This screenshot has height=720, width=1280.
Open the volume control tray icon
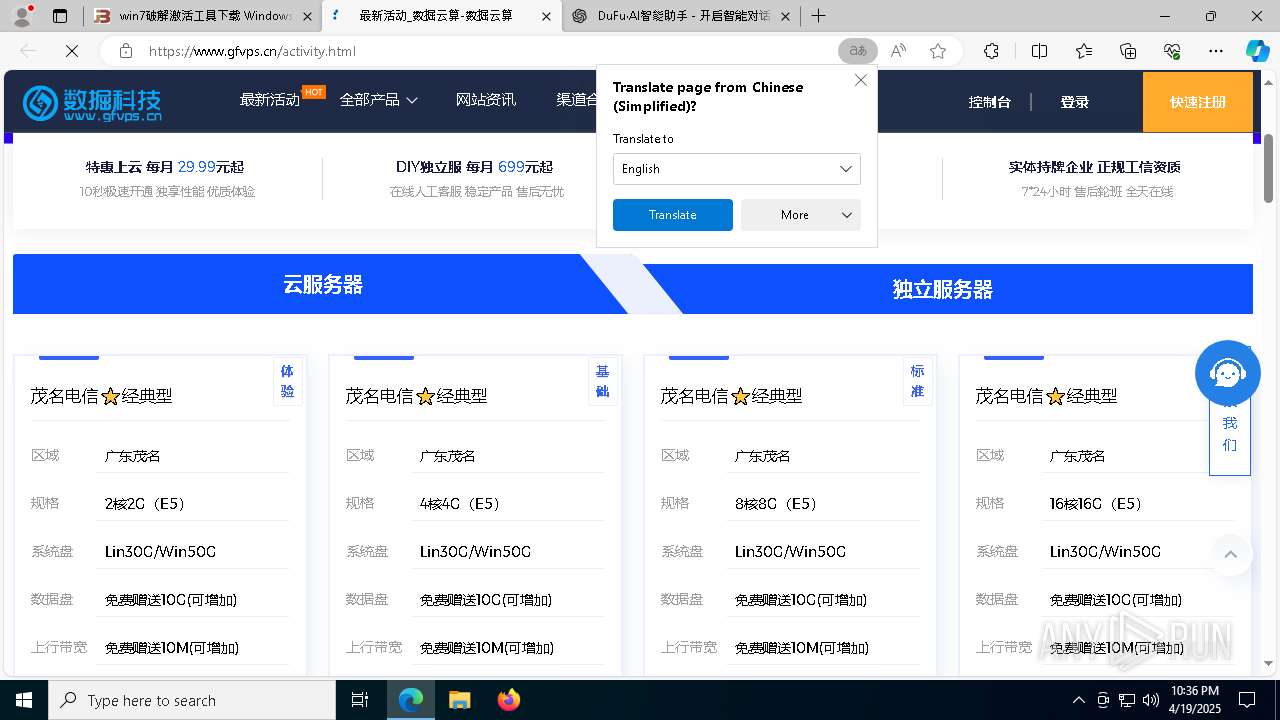point(1151,700)
